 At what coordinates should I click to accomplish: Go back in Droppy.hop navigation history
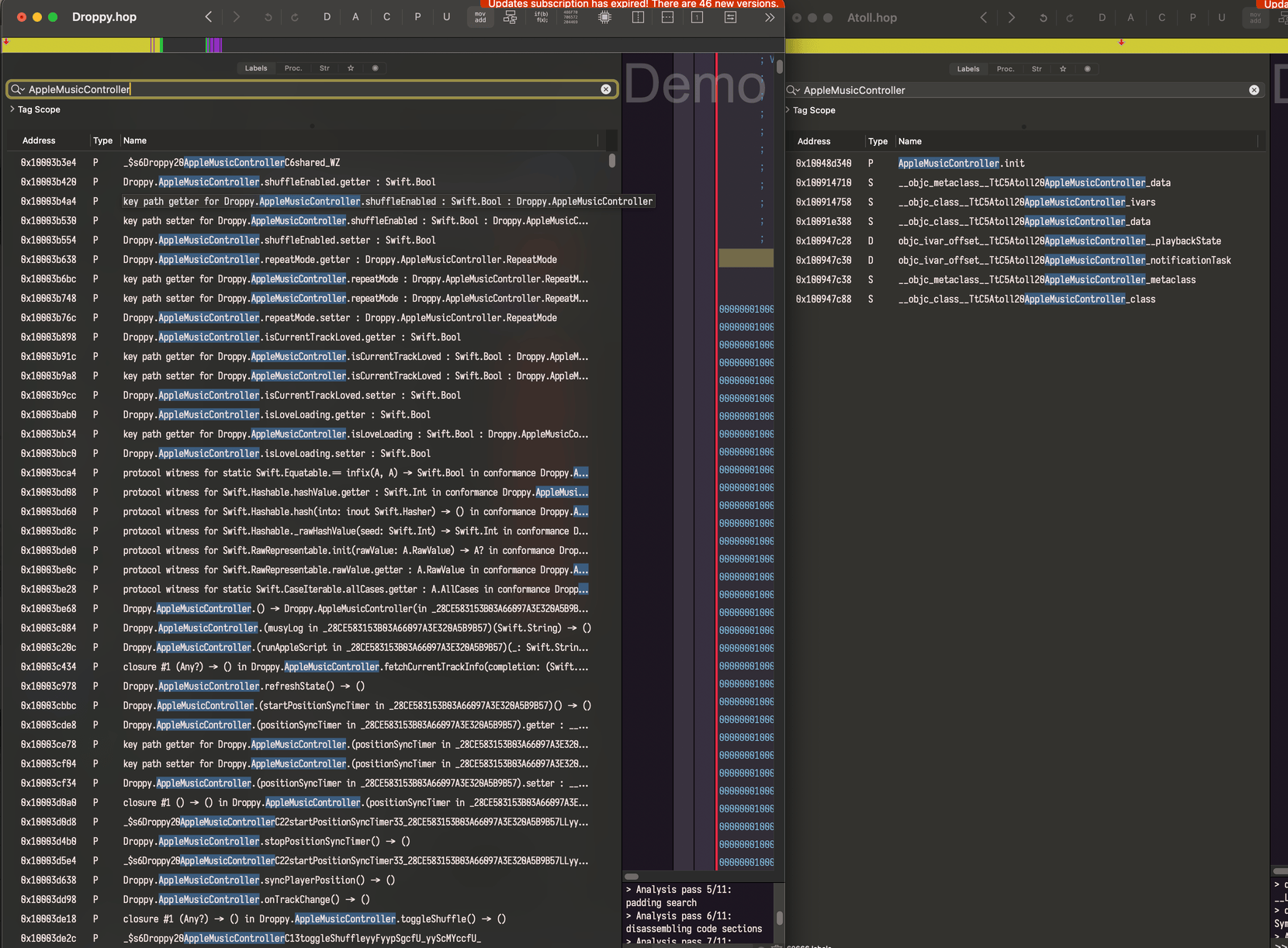coord(208,17)
